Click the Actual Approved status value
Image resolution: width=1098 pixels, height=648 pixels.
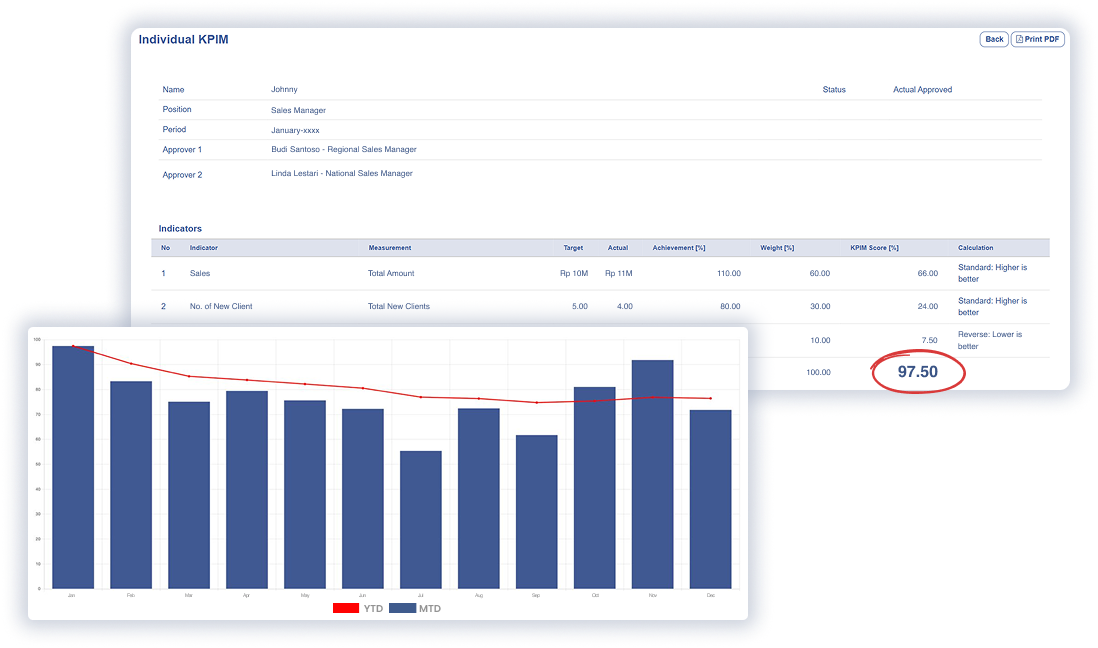click(922, 90)
